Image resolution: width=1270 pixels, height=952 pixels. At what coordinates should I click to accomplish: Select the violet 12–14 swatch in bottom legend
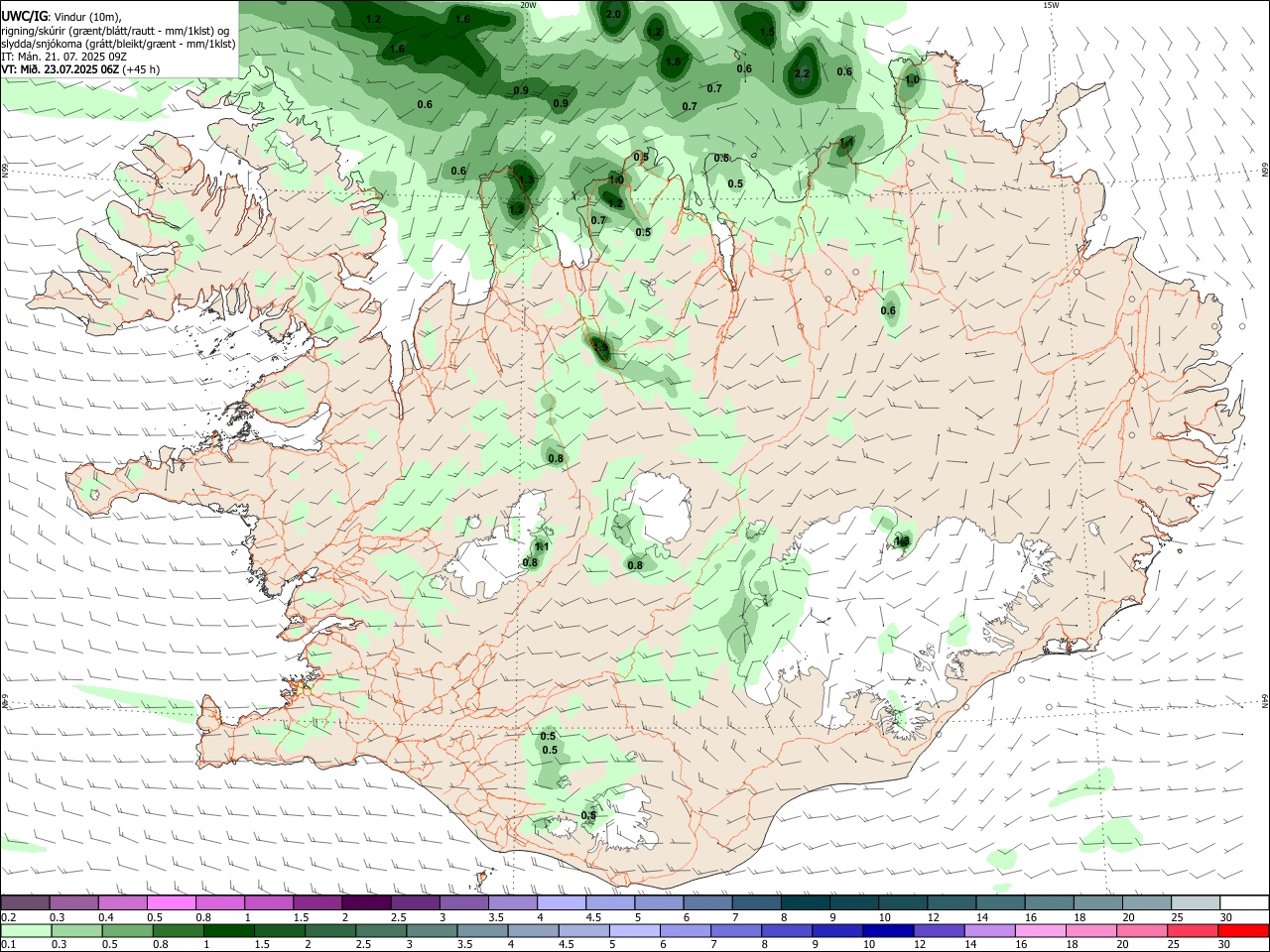[938, 930]
